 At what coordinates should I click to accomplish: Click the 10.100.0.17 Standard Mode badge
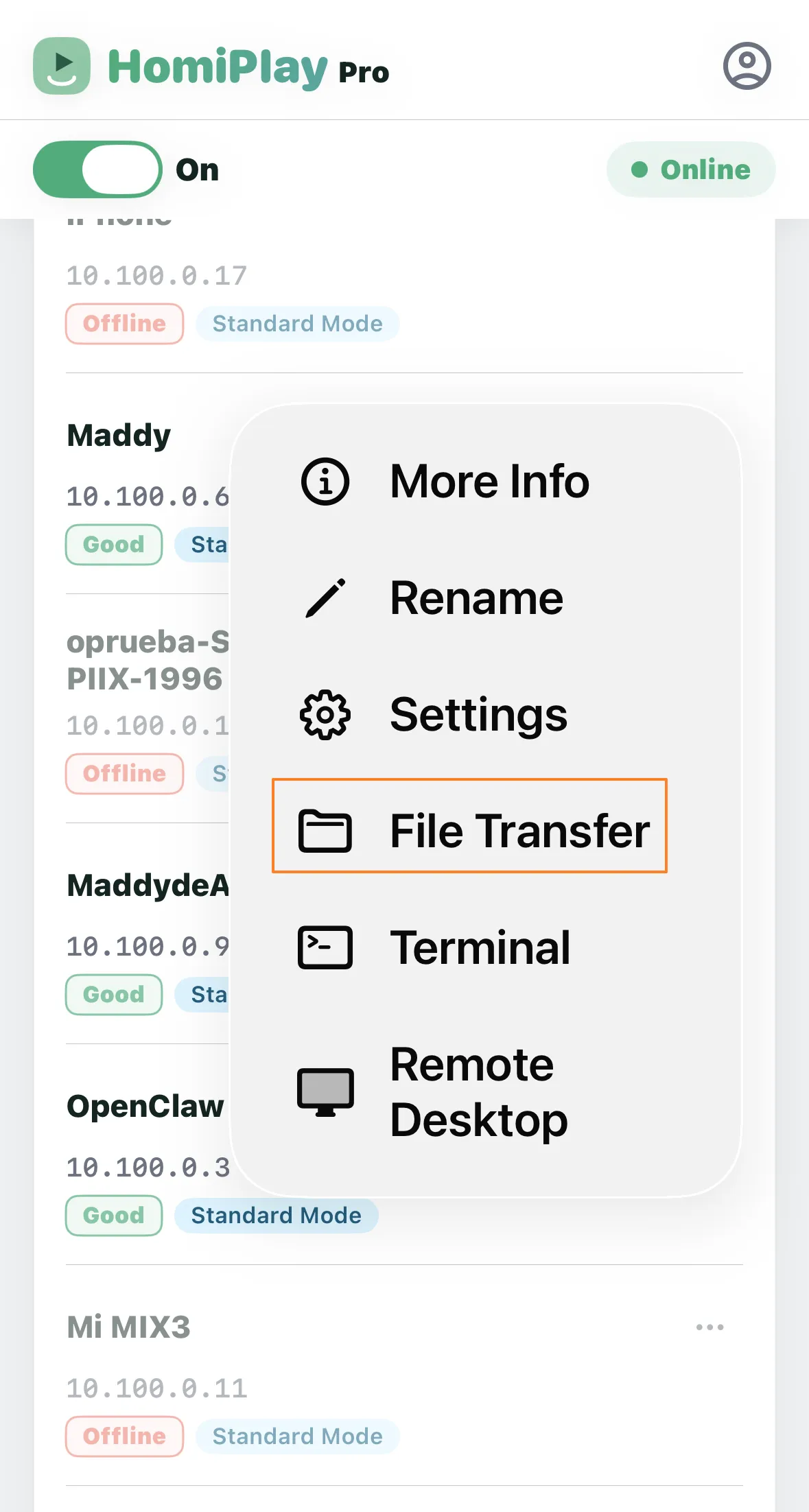(297, 324)
